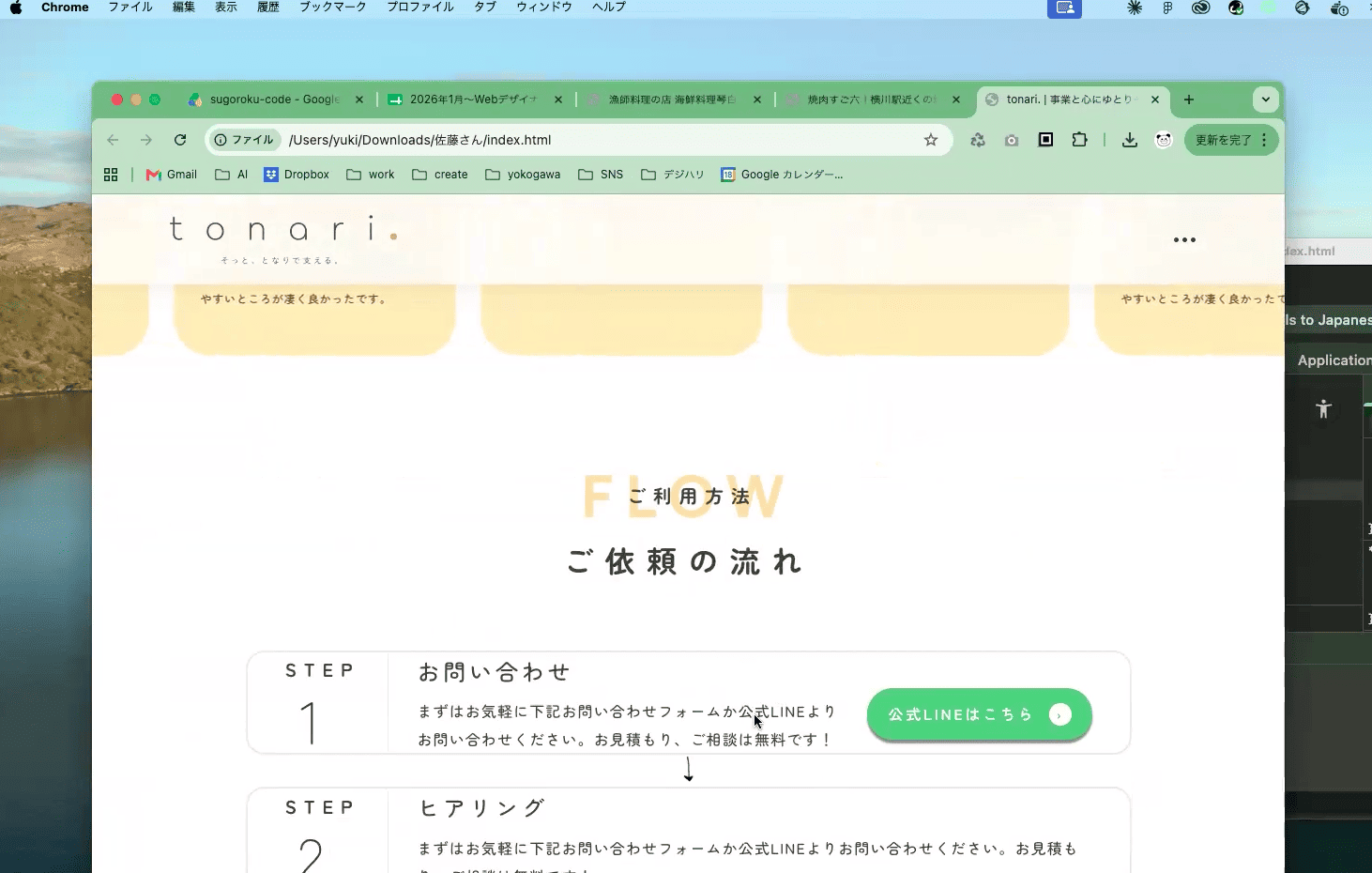Click the panda profile avatar icon
This screenshot has height=873, width=1372.
1164,140
